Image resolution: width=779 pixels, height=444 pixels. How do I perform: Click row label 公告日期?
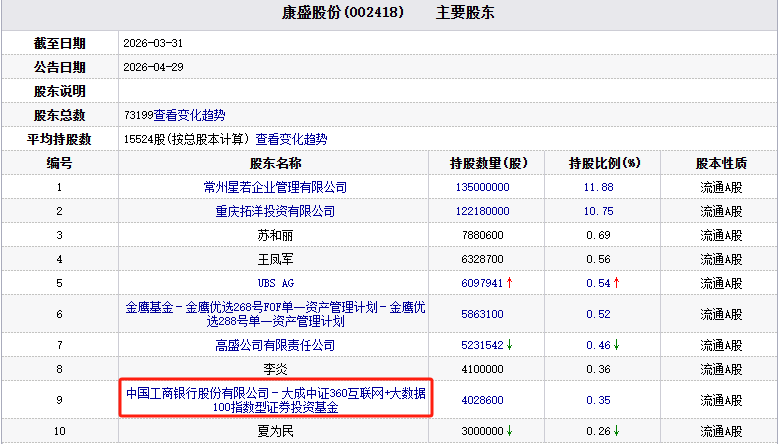click(60, 67)
